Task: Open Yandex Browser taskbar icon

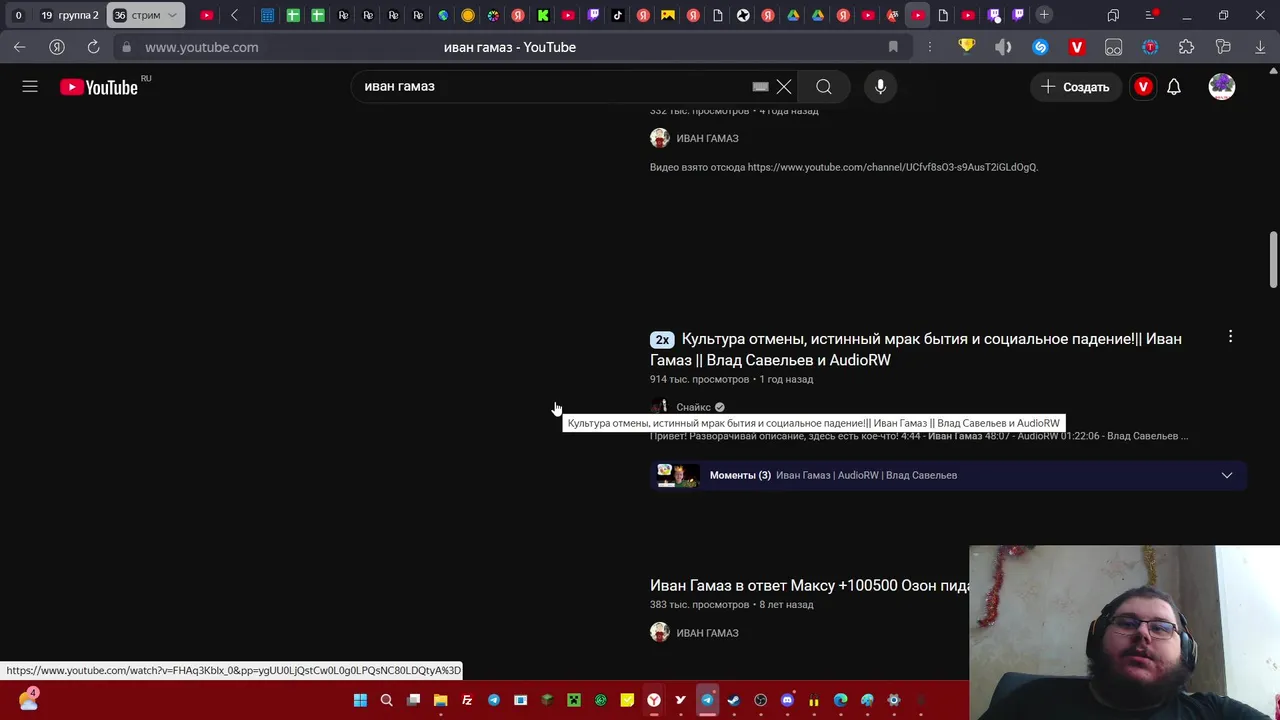Action: (654, 700)
